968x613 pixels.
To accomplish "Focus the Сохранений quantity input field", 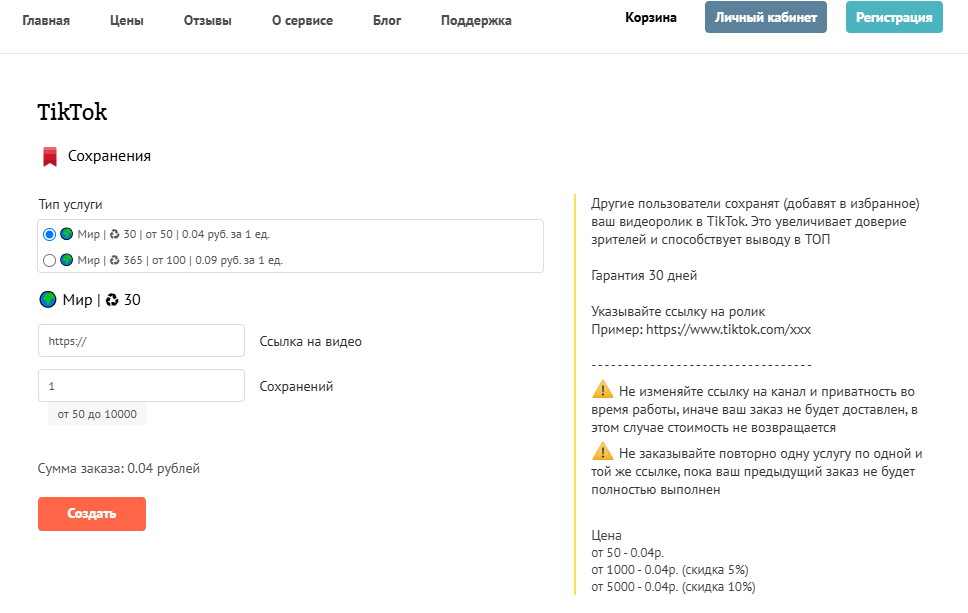I will pyautogui.click(x=141, y=386).
